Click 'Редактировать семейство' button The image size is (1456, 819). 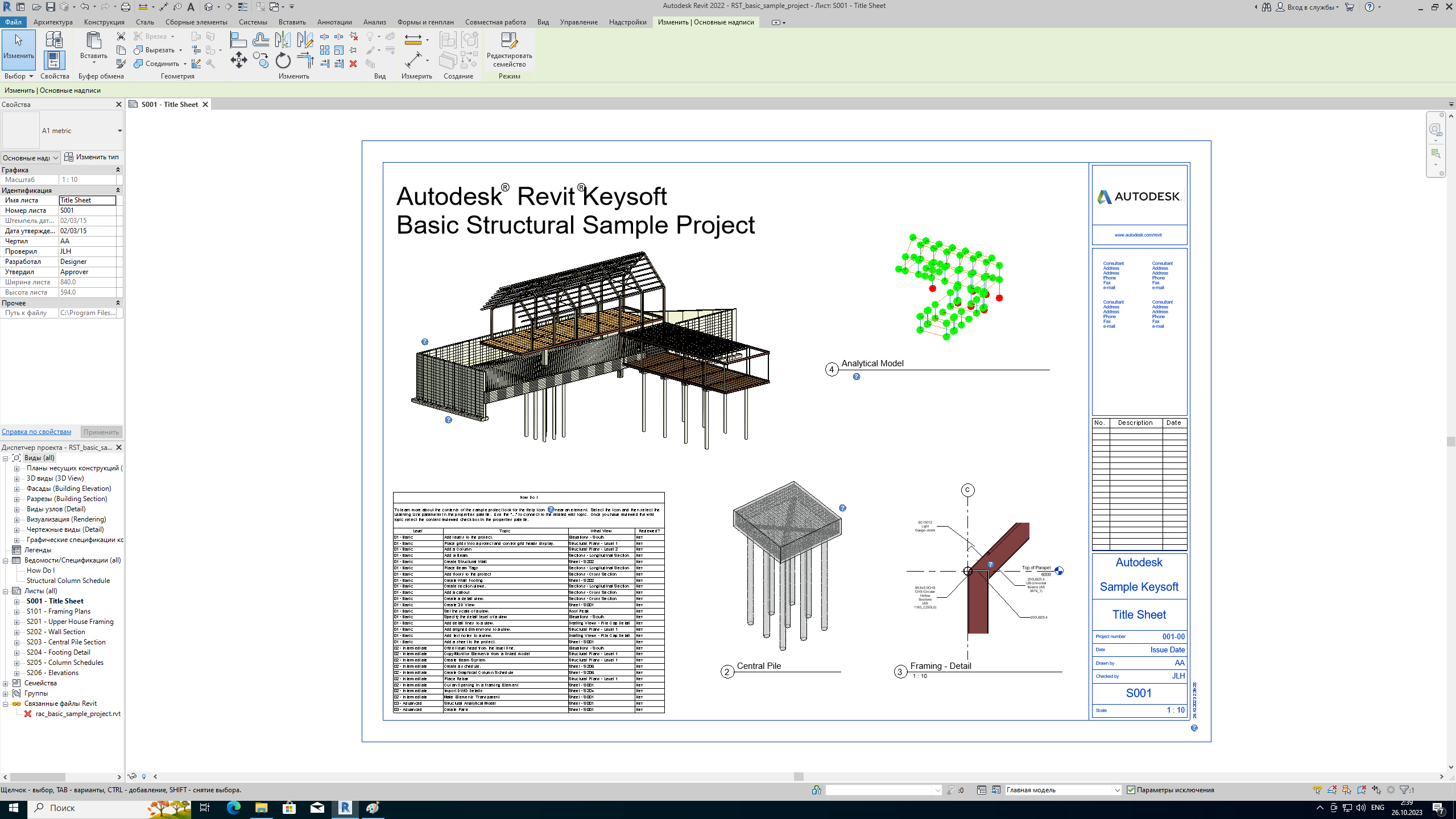point(509,49)
